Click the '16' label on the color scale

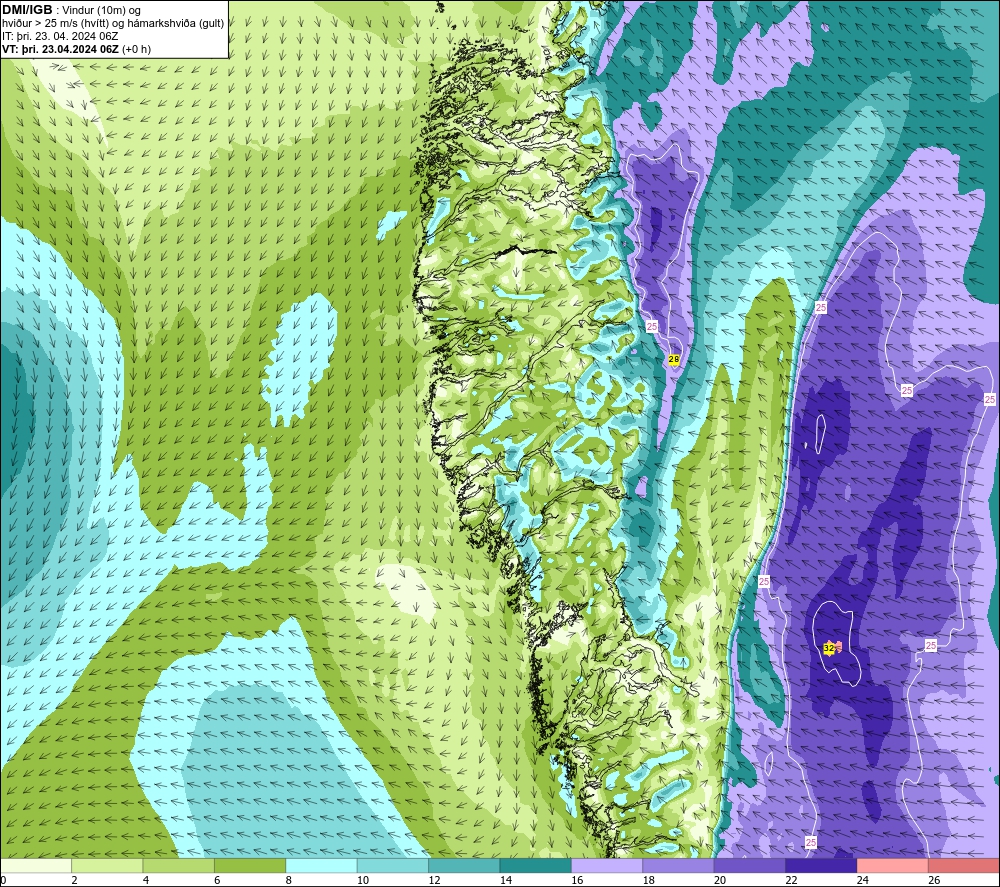pos(577,880)
